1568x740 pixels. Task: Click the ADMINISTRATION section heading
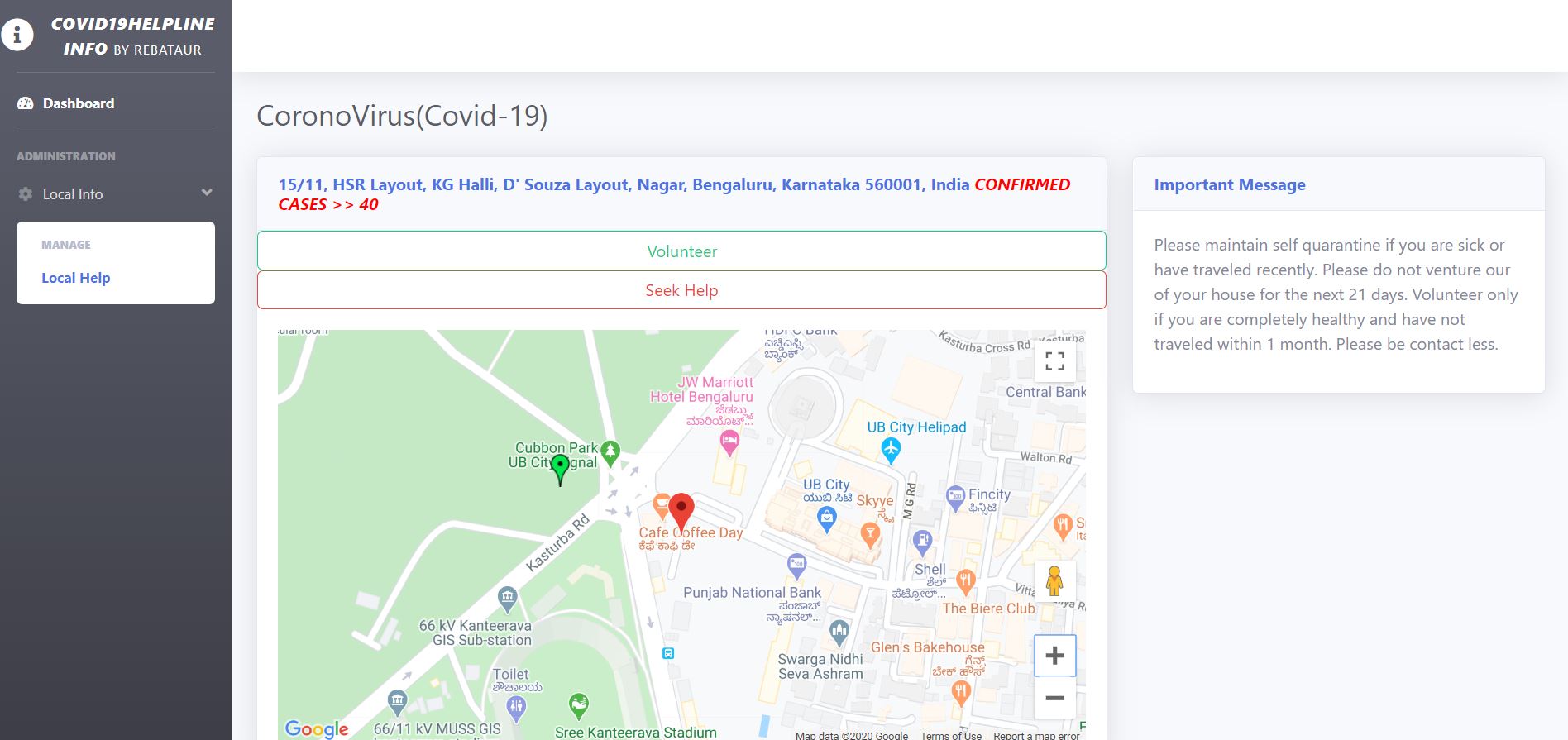click(66, 156)
